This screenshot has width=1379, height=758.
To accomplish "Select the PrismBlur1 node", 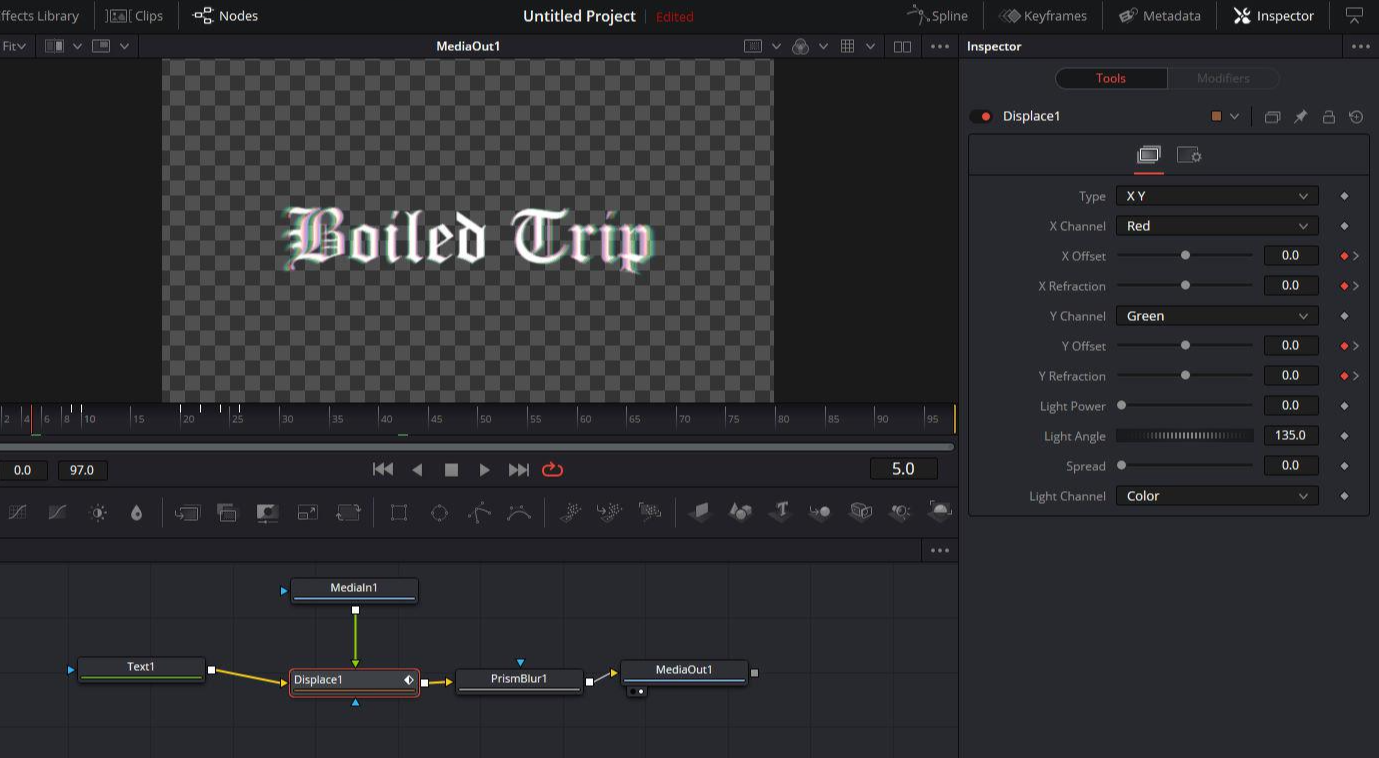I will [519, 680].
